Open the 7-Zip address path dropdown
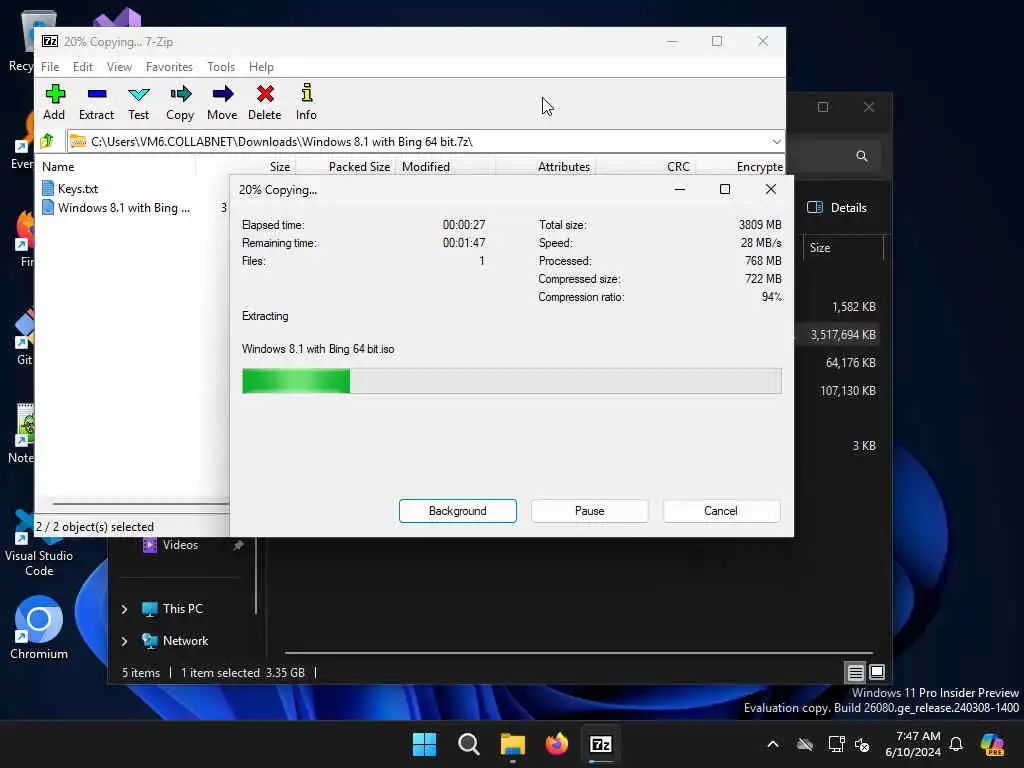This screenshot has width=1024, height=768. click(x=776, y=142)
